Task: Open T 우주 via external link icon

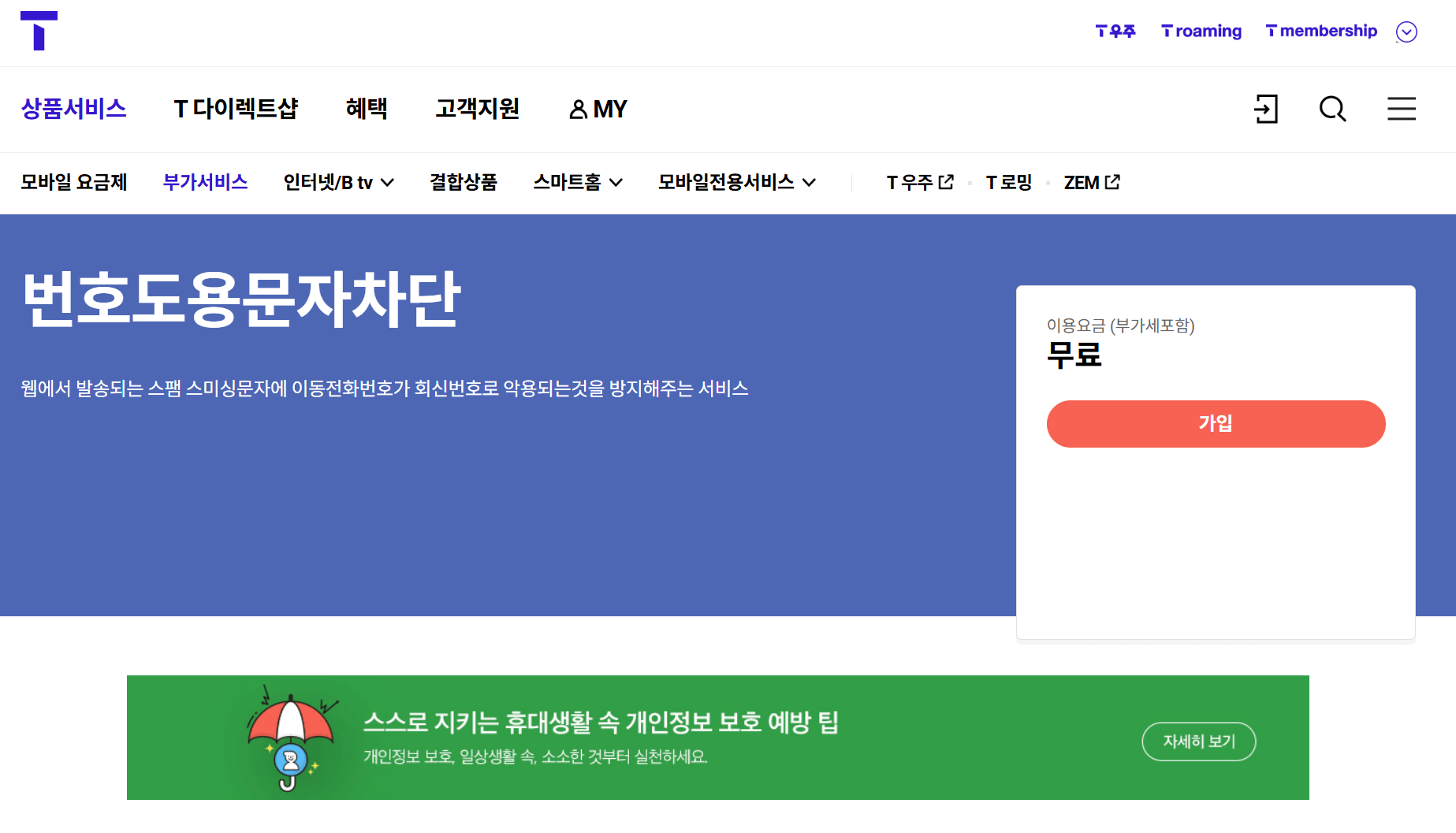Action: point(947,181)
